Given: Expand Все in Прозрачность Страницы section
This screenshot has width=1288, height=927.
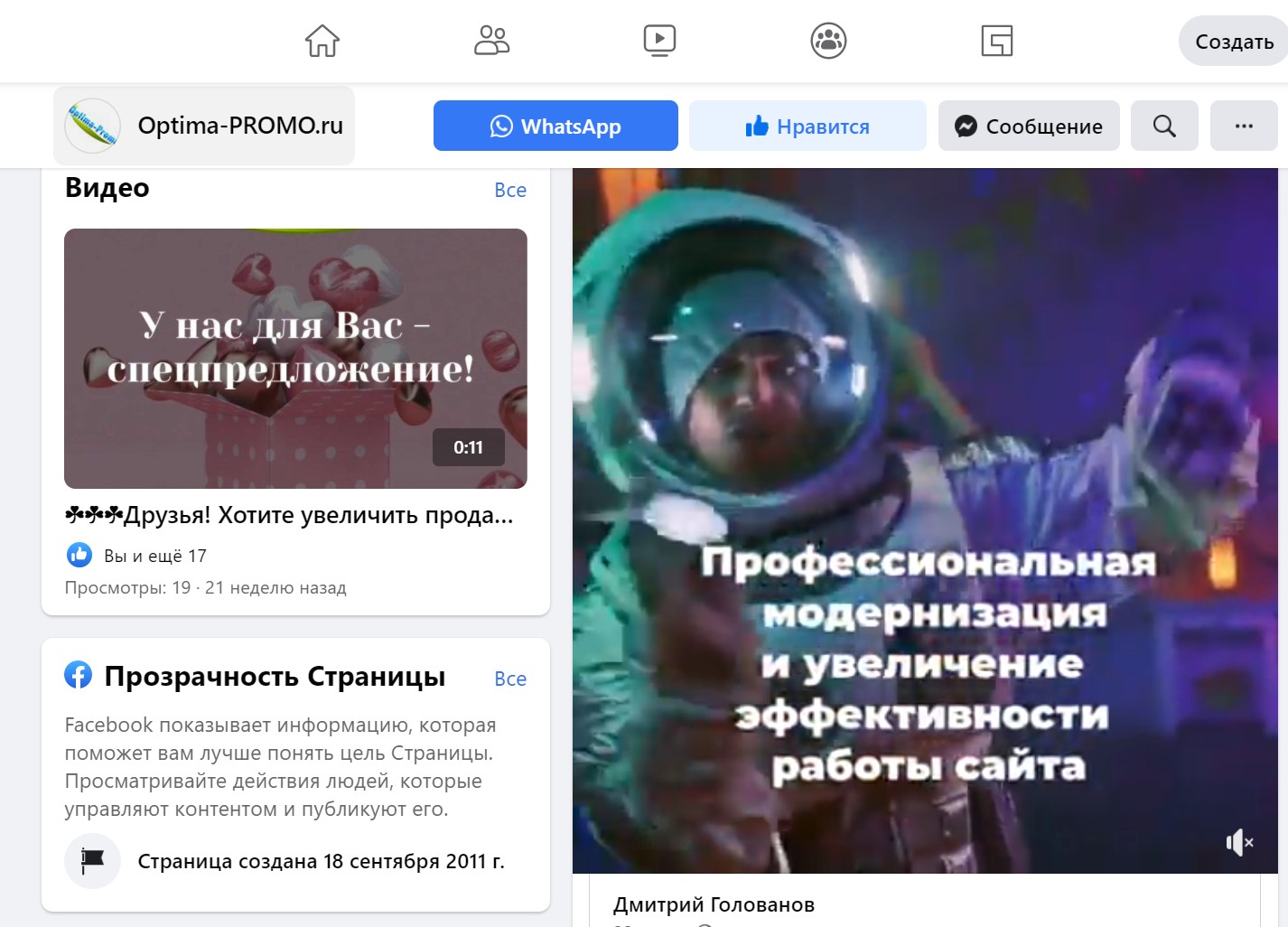Looking at the screenshot, I should tap(510, 679).
